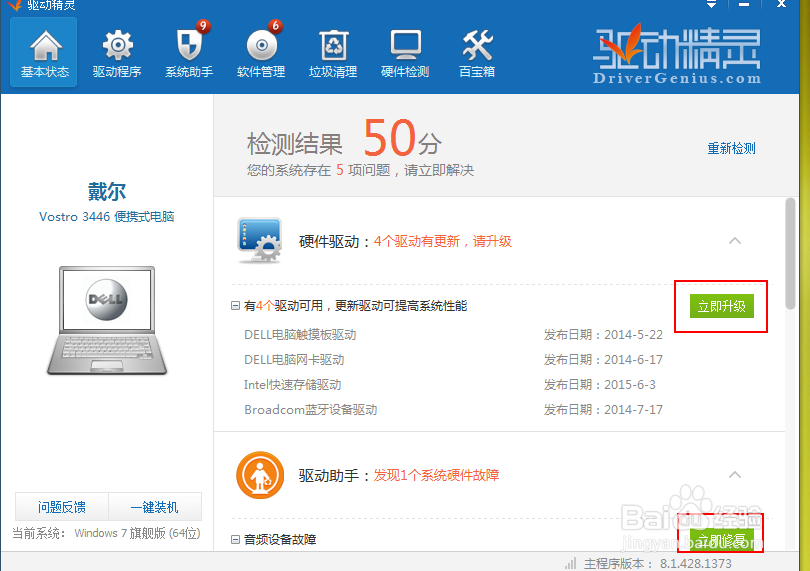Open the 硬件检测 monitor tab
This screenshot has width=810, height=571.
tap(405, 52)
